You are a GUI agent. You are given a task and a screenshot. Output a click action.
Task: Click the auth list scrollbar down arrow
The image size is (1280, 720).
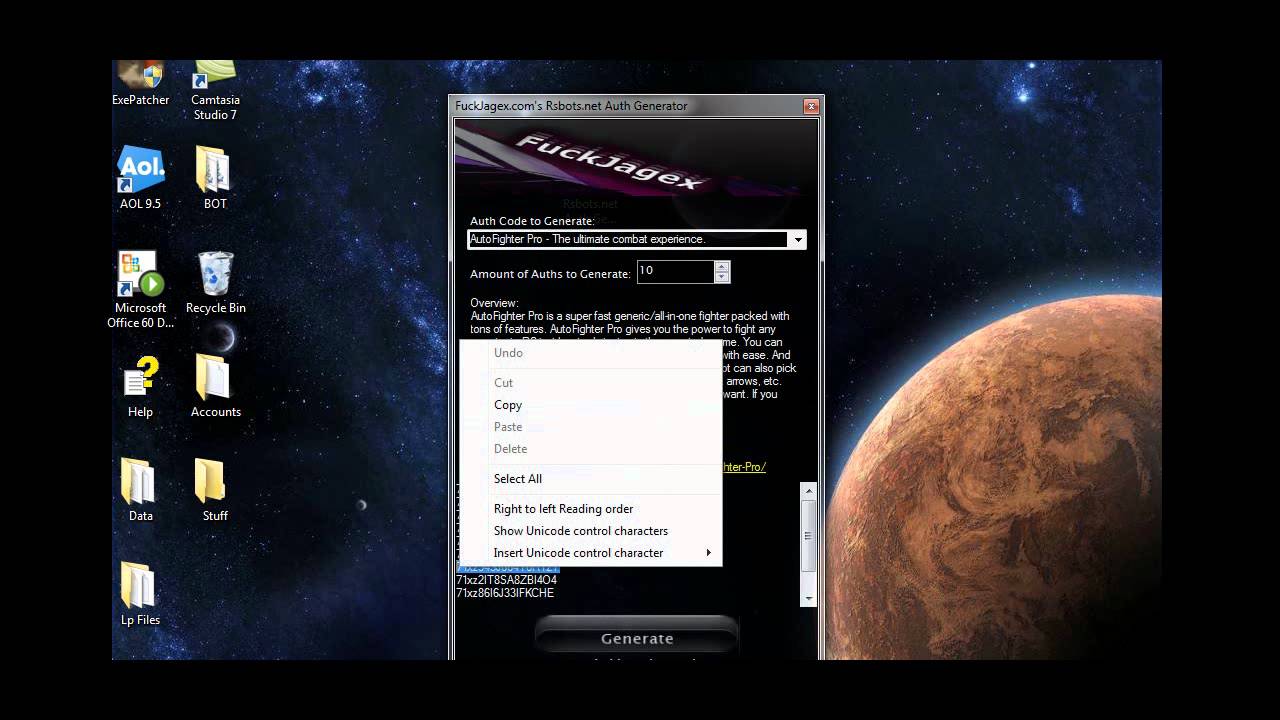click(x=809, y=598)
